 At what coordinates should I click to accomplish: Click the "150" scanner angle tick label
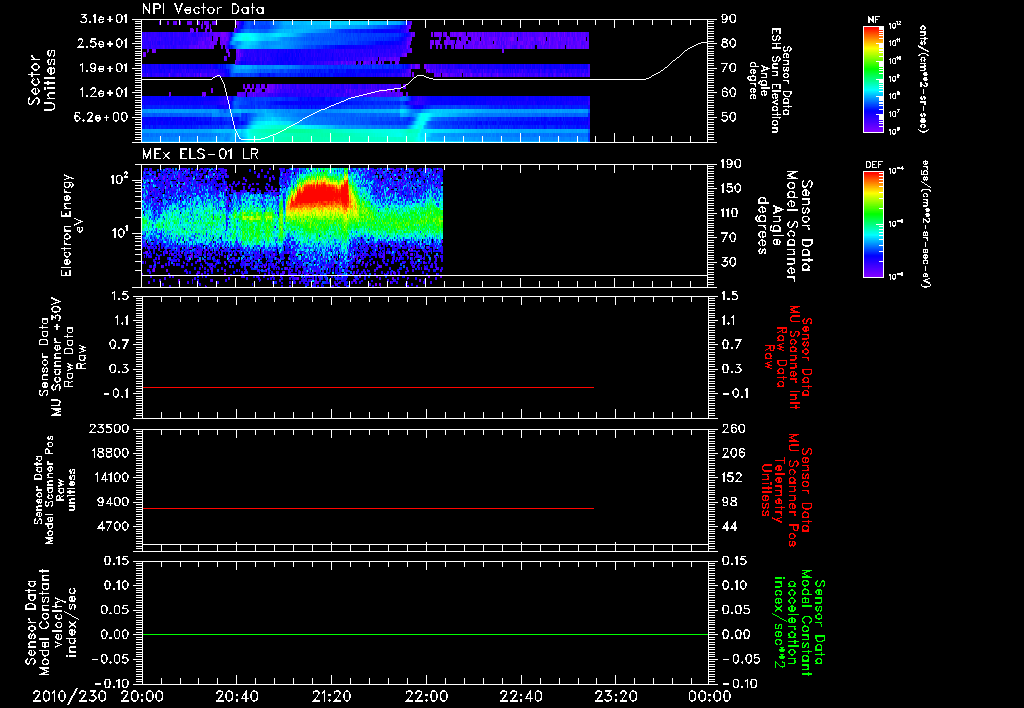[731, 189]
